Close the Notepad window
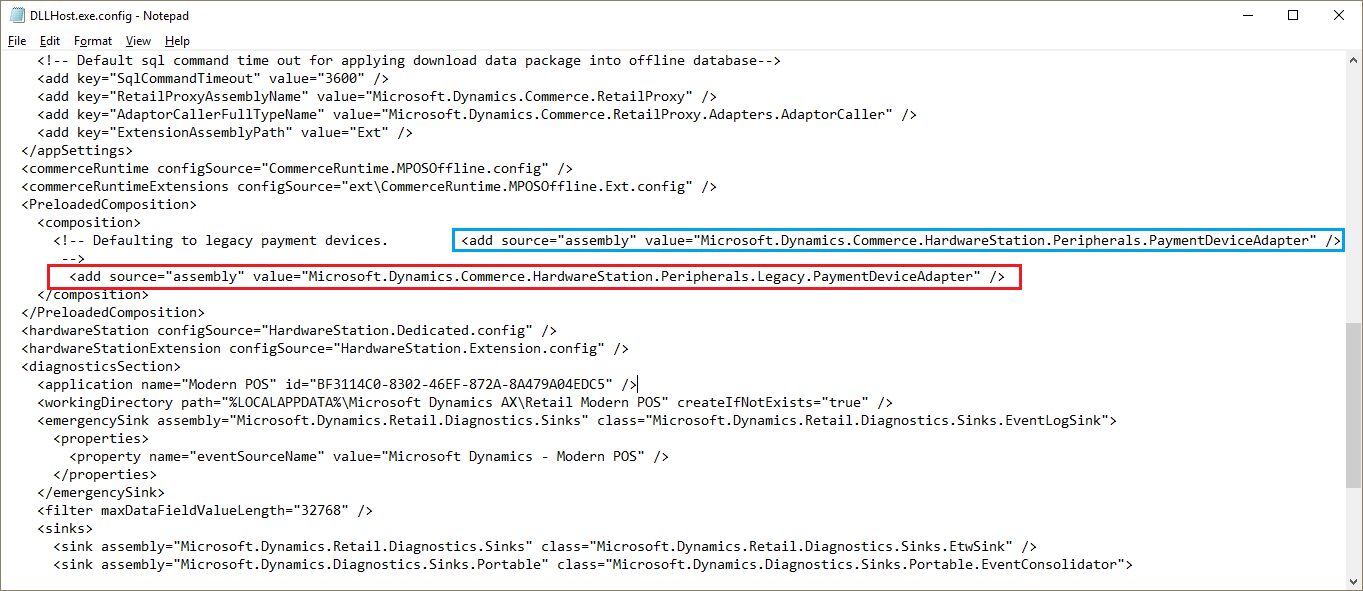The image size is (1363, 591). point(1339,15)
